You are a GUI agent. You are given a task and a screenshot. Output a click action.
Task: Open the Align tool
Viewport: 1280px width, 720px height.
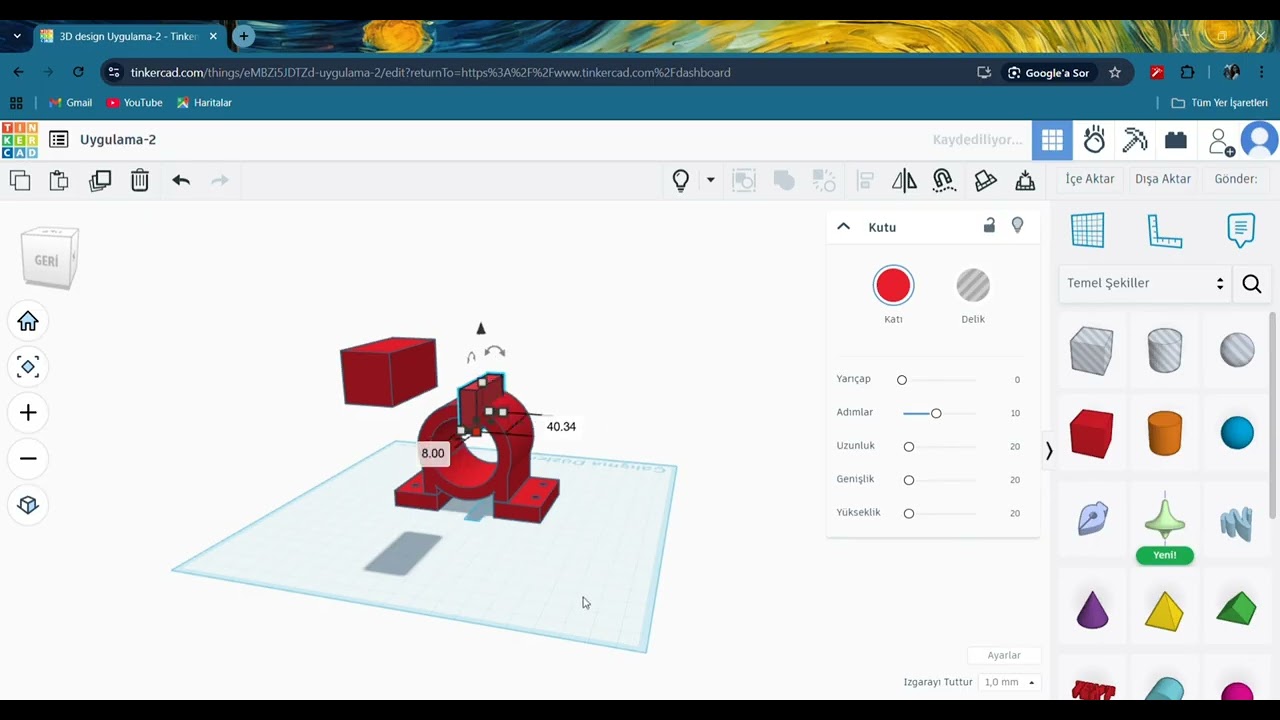(865, 180)
